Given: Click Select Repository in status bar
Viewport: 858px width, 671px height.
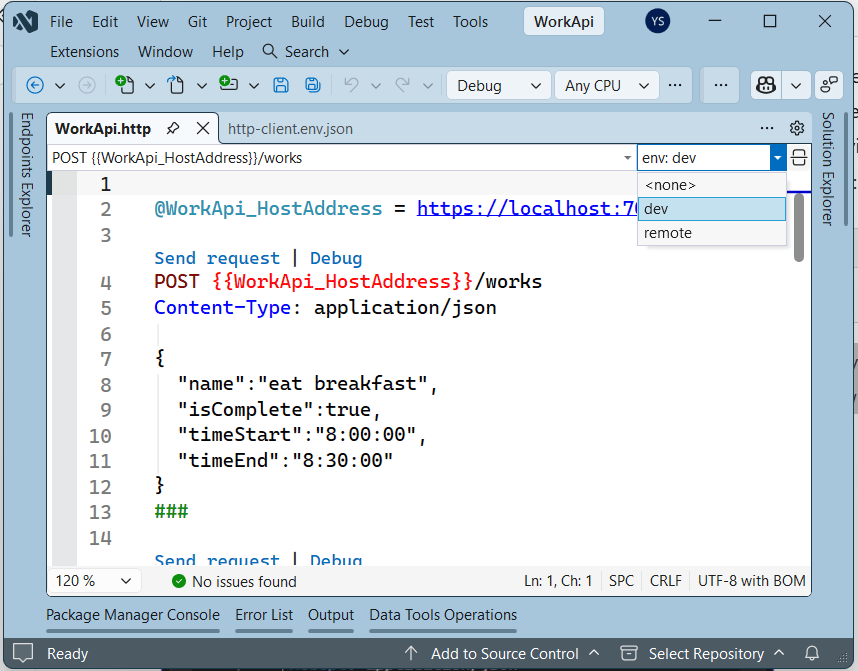Looking at the screenshot, I should [705, 653].
